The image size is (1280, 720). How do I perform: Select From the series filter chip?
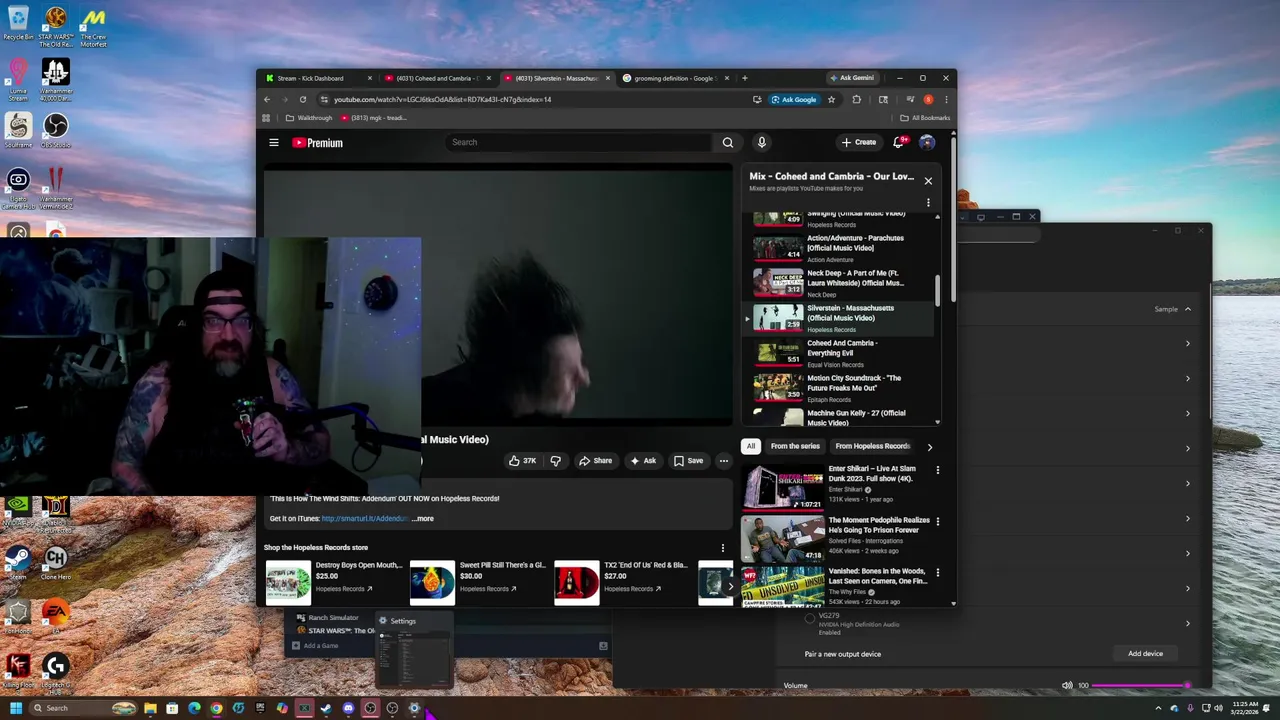pos(795,446)
